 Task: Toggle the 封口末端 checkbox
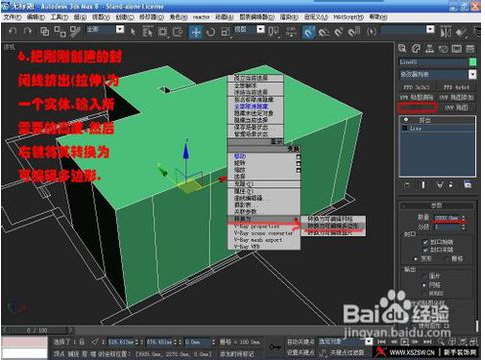pos(425,249)
